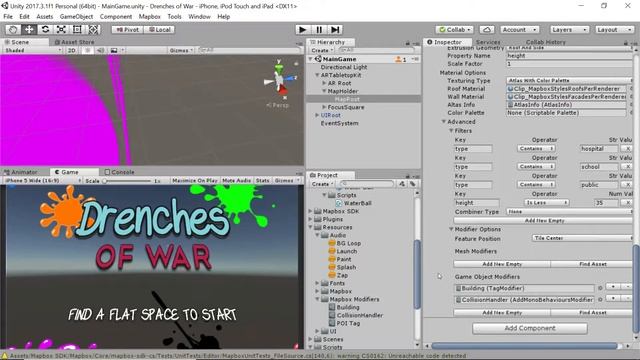Image resolution: width=640 pixels, height=360 pixels.
Task: Click Add New Empty under Filters
Action: tap(544, 220)
